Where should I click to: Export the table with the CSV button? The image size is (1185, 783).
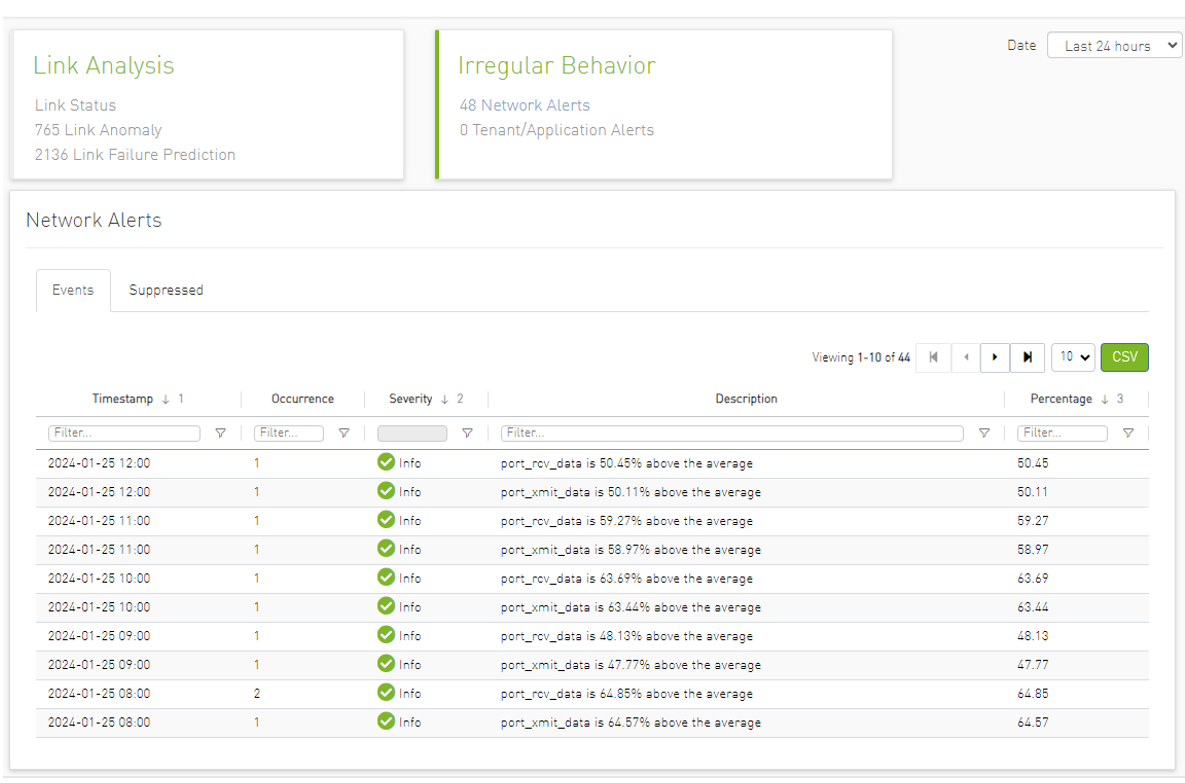coord(1125,358)
